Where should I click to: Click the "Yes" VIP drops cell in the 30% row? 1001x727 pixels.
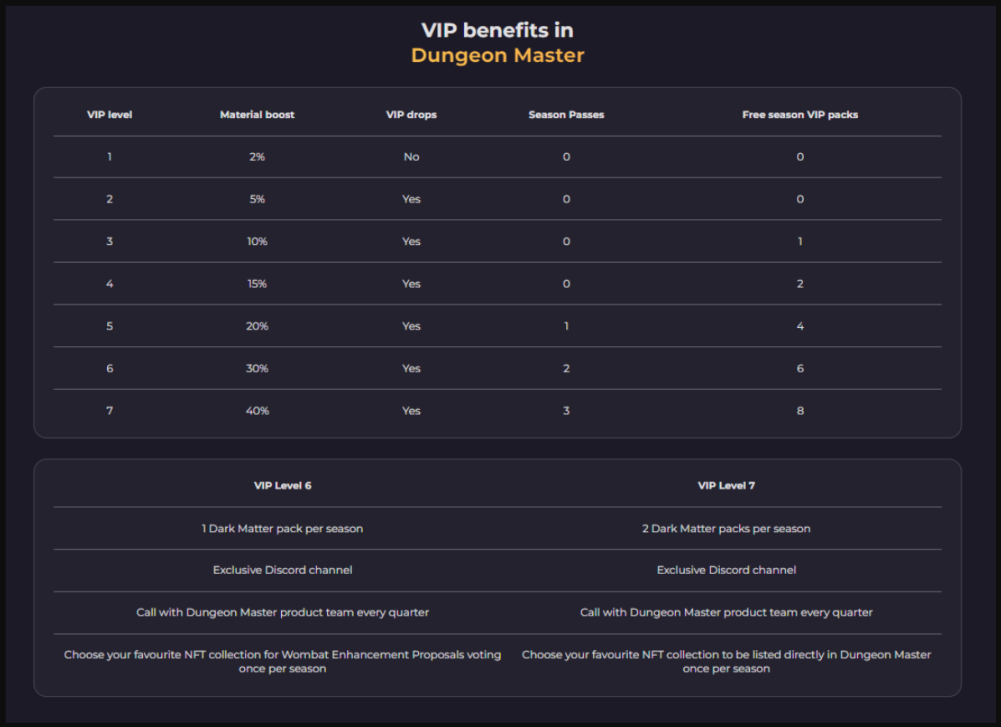411,368
